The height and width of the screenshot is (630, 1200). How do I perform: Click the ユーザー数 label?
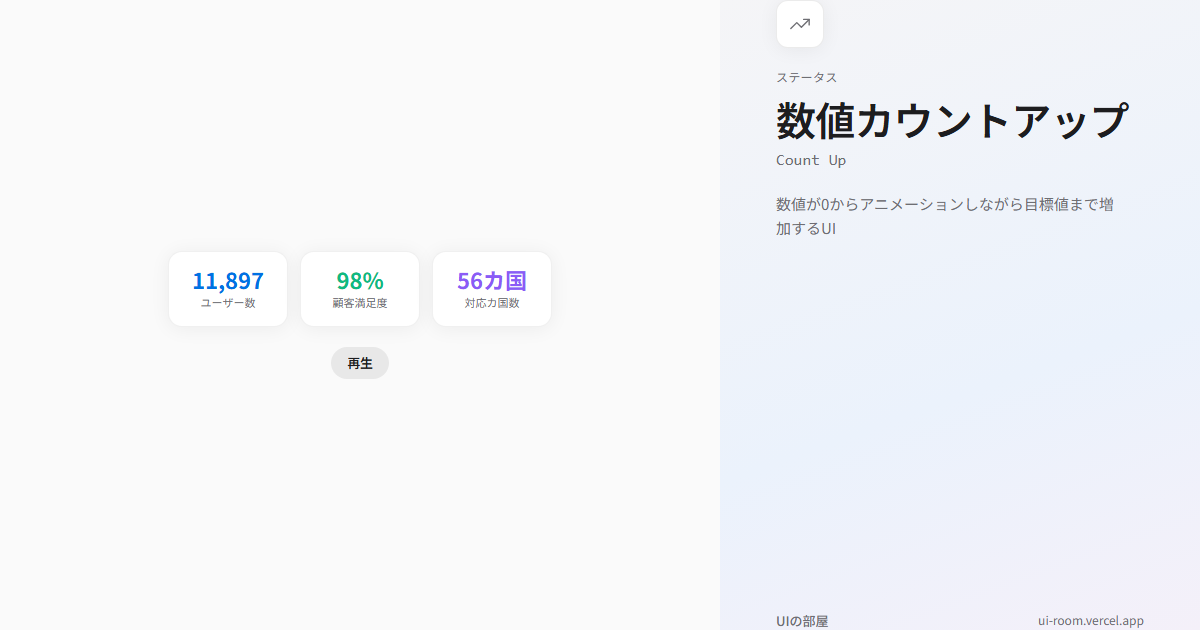[x=228, y=303]
